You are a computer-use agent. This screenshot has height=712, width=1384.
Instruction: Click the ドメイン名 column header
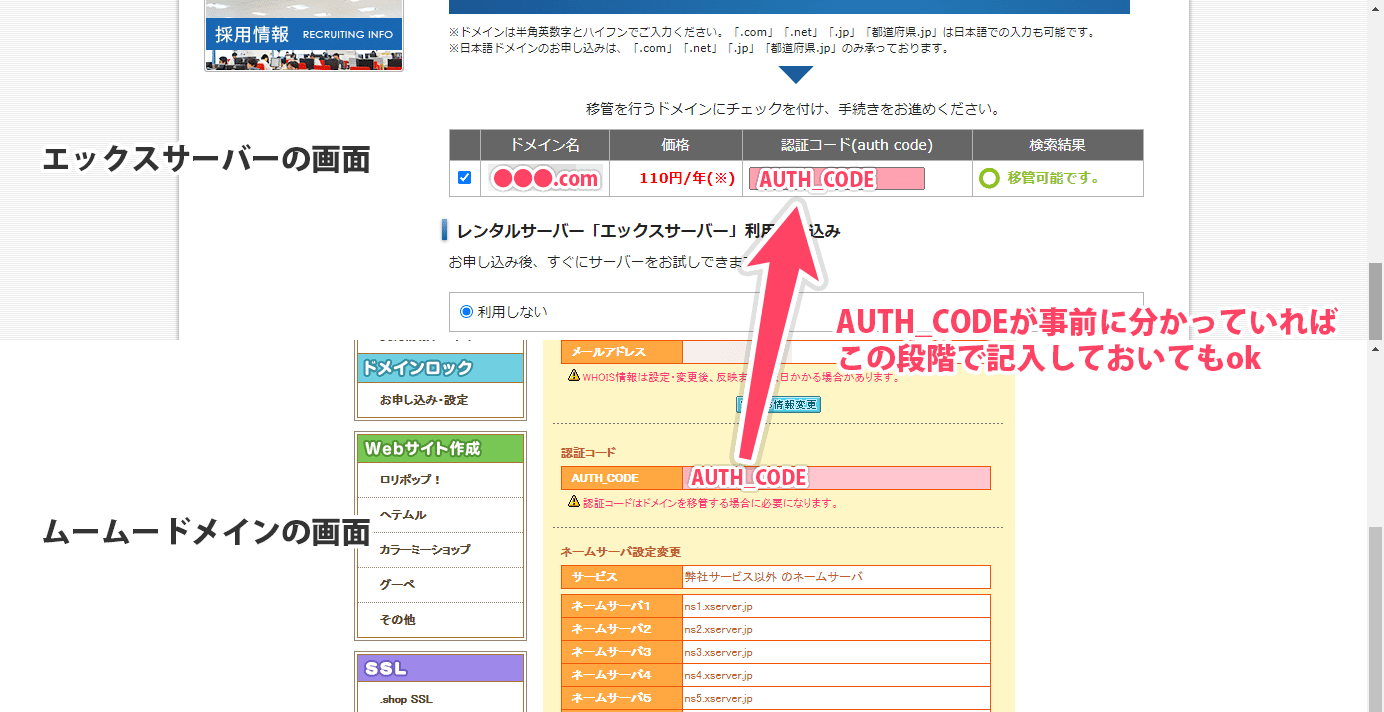tap(545, 145)
